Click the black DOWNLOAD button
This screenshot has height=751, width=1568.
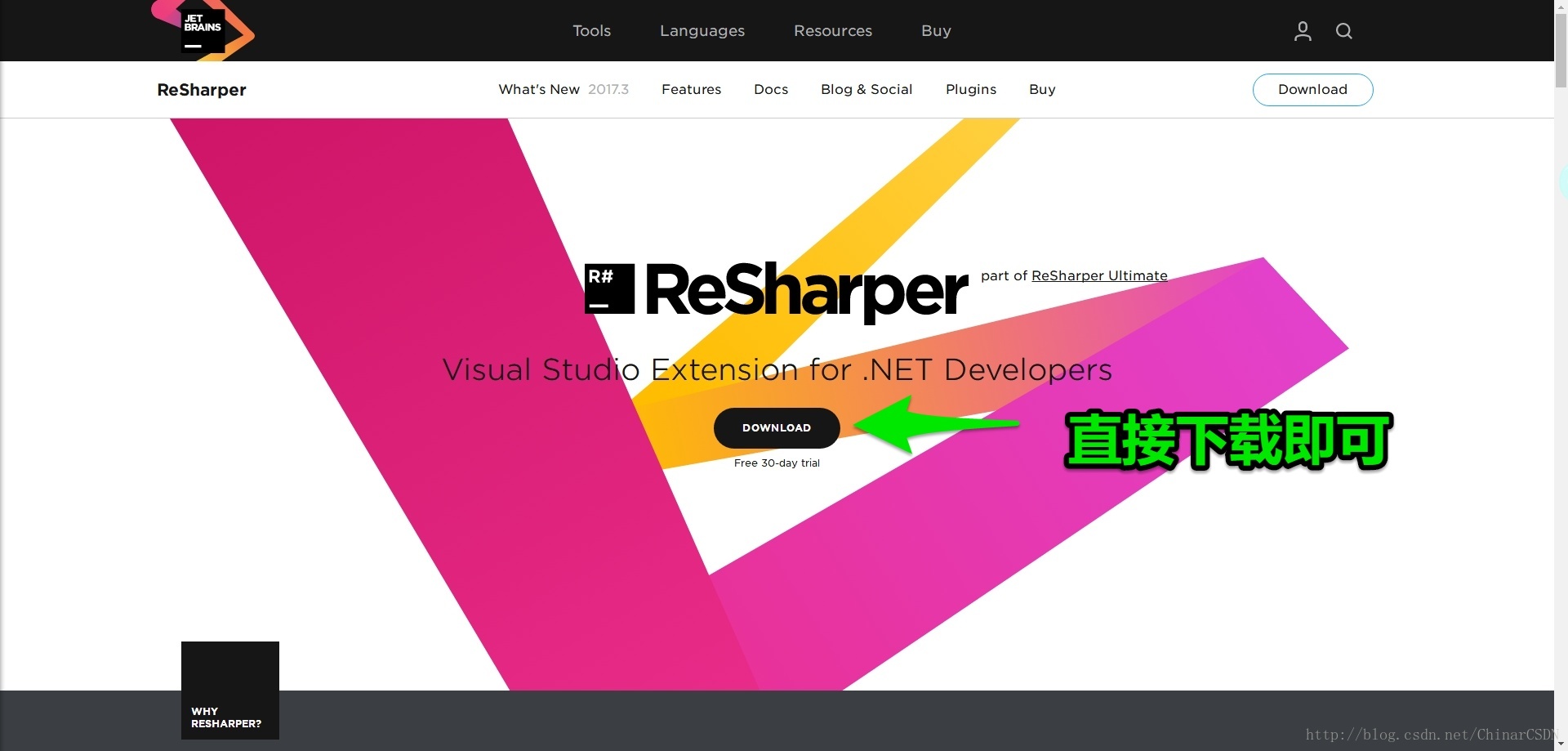tap(777, 427)
